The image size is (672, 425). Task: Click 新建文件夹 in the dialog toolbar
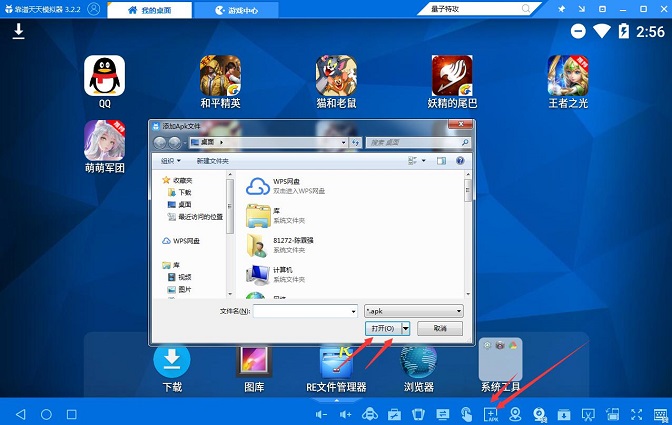pos(213,161)
